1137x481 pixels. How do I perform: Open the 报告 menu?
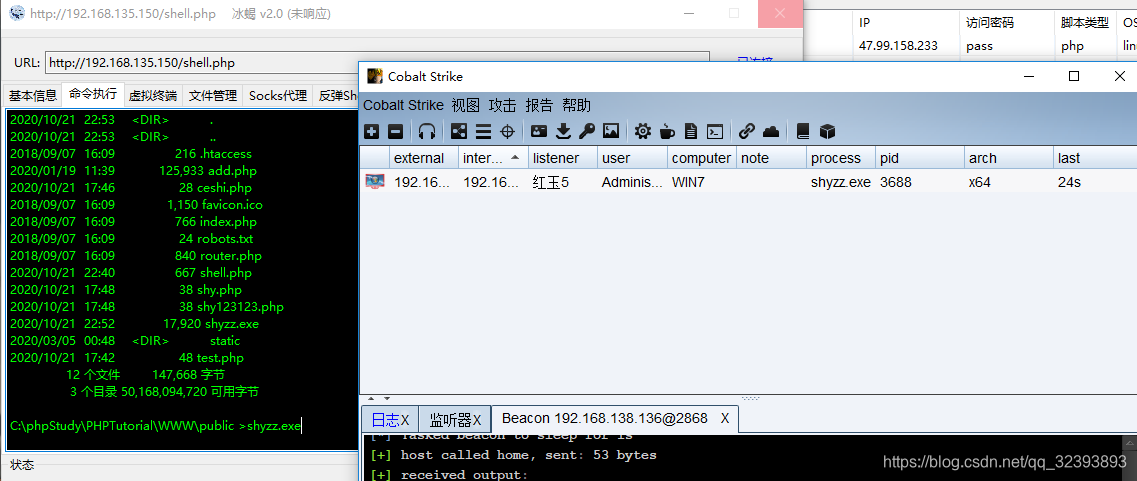pyautogui.click(x=539, y=105)
